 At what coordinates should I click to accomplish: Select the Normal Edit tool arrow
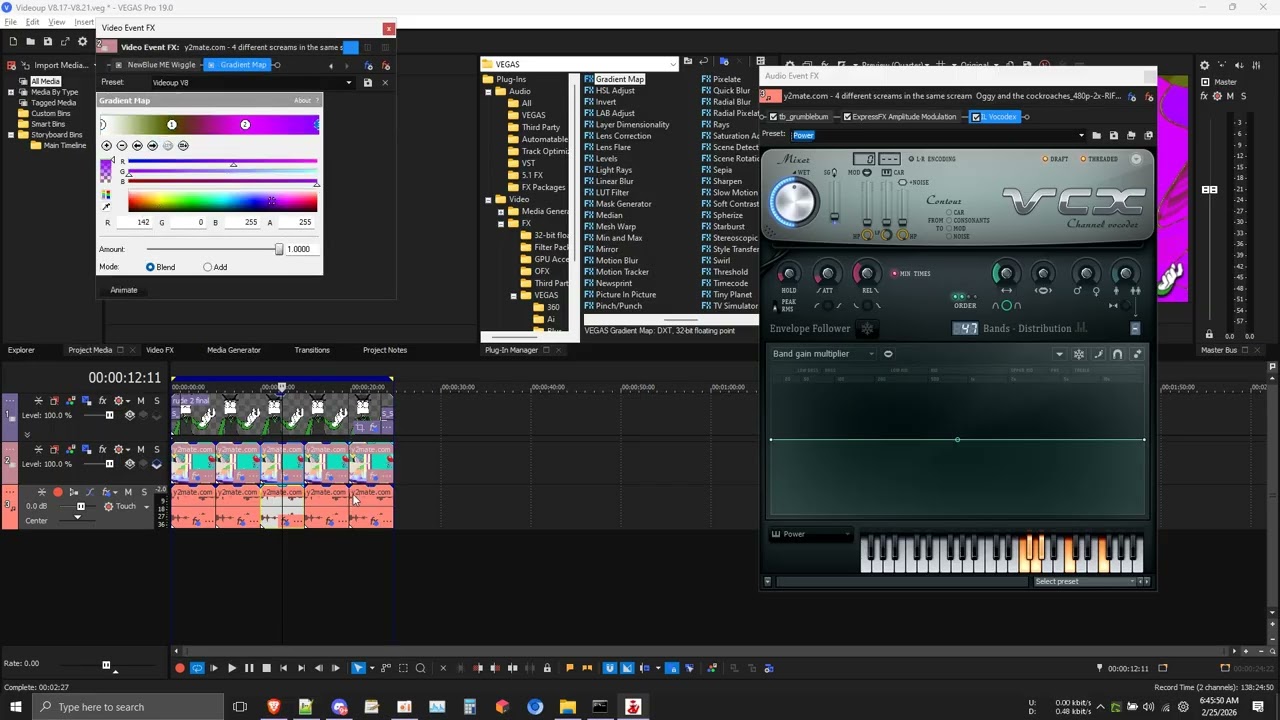coord(359,668)
